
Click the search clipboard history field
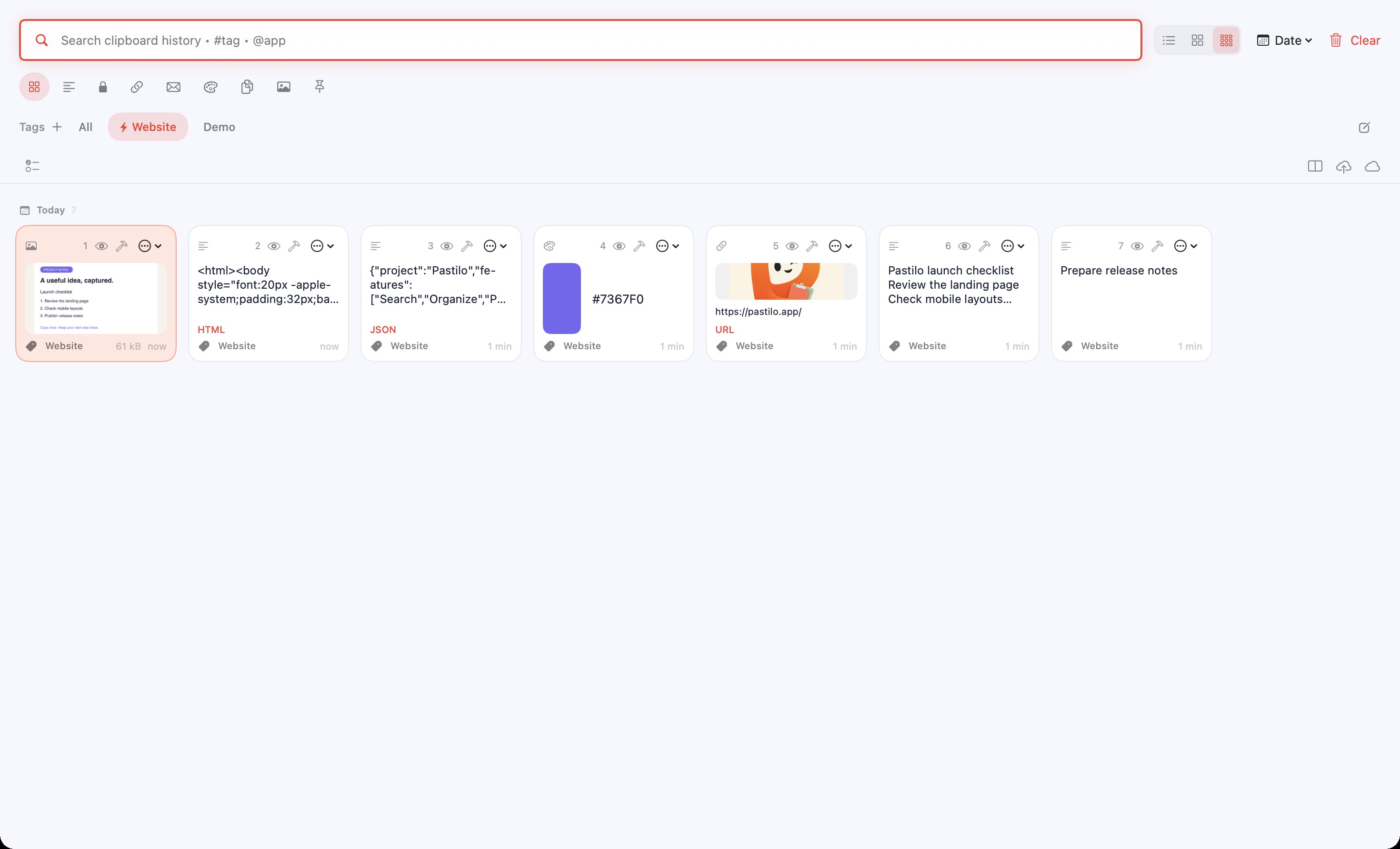(580, 40)
